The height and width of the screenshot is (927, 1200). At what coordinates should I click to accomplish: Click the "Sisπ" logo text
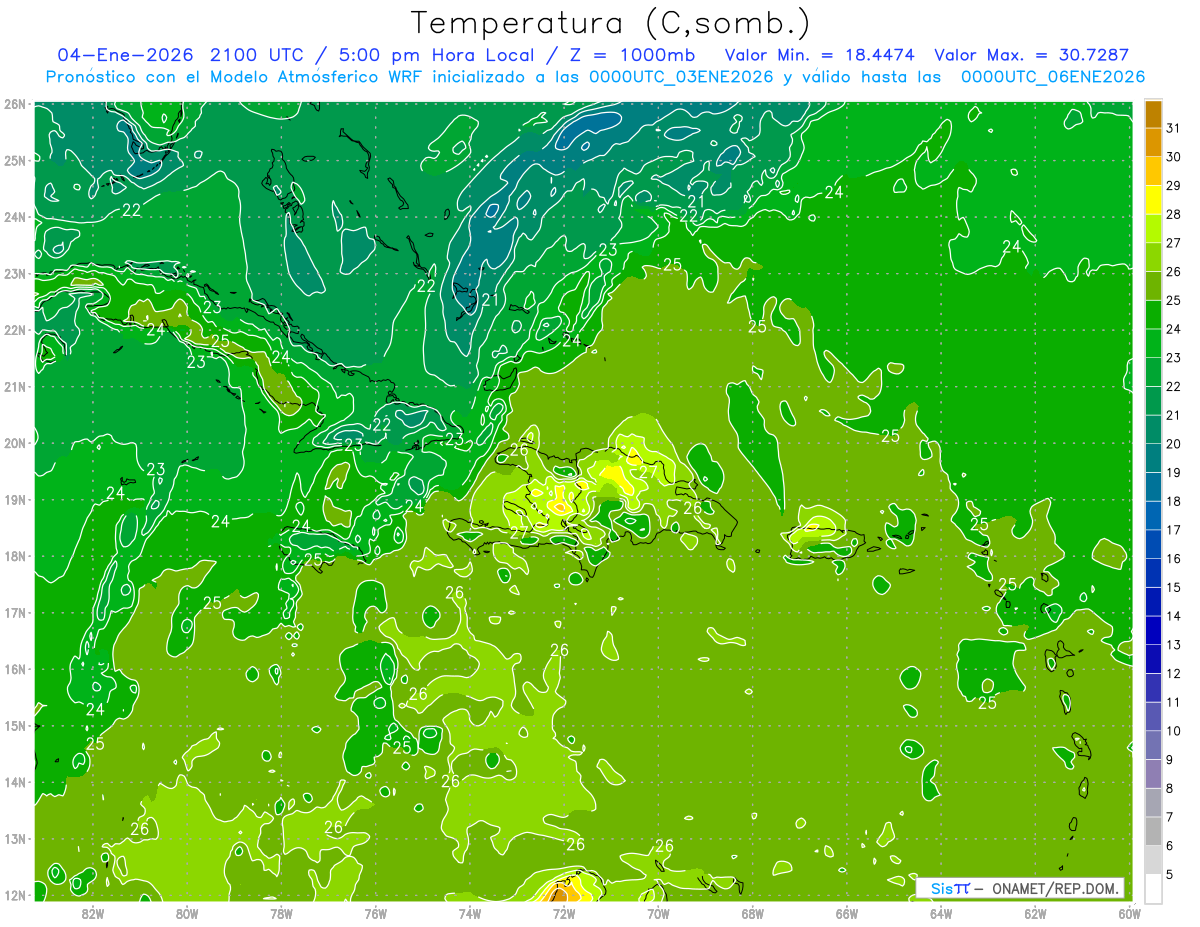pyautogui.click(x=950, y=888)
